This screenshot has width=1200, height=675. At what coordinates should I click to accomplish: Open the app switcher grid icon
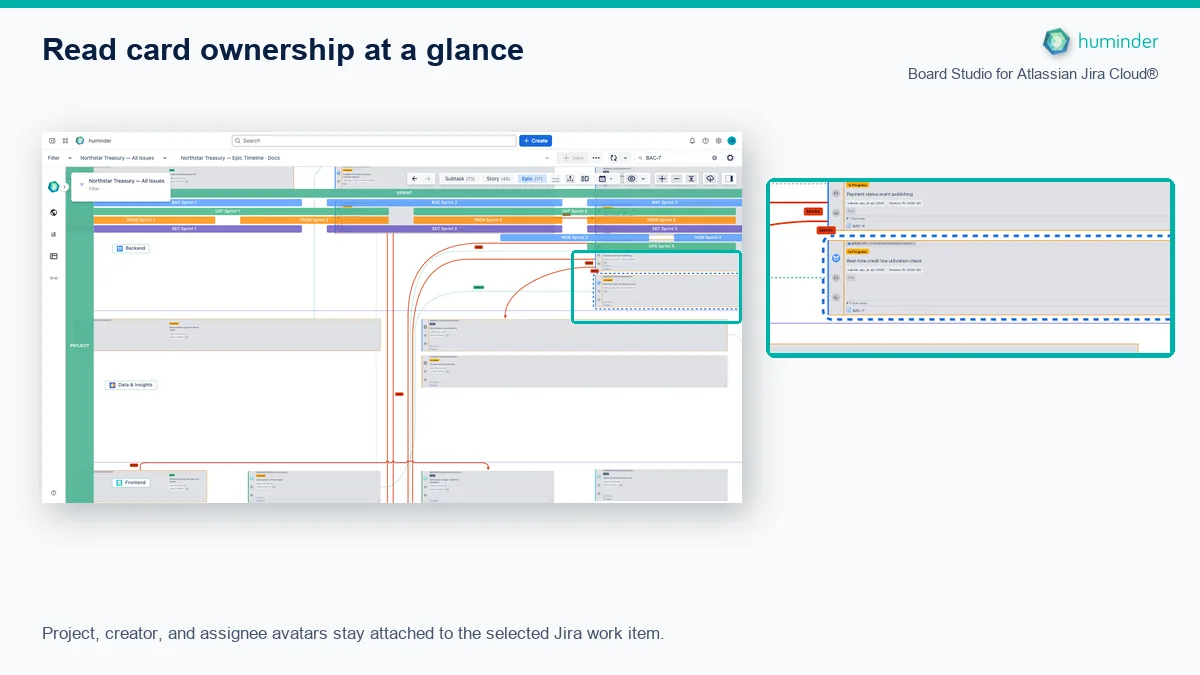(x=65, y=141)
